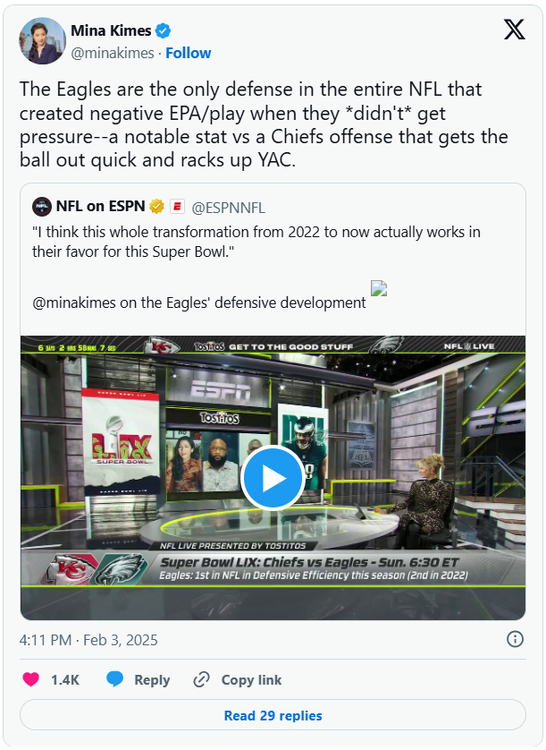This screenshot has width=546, height=750.
Task: Click the 4:11 PM Feb 3 timestamp
Action: click(x=88, y=640)
